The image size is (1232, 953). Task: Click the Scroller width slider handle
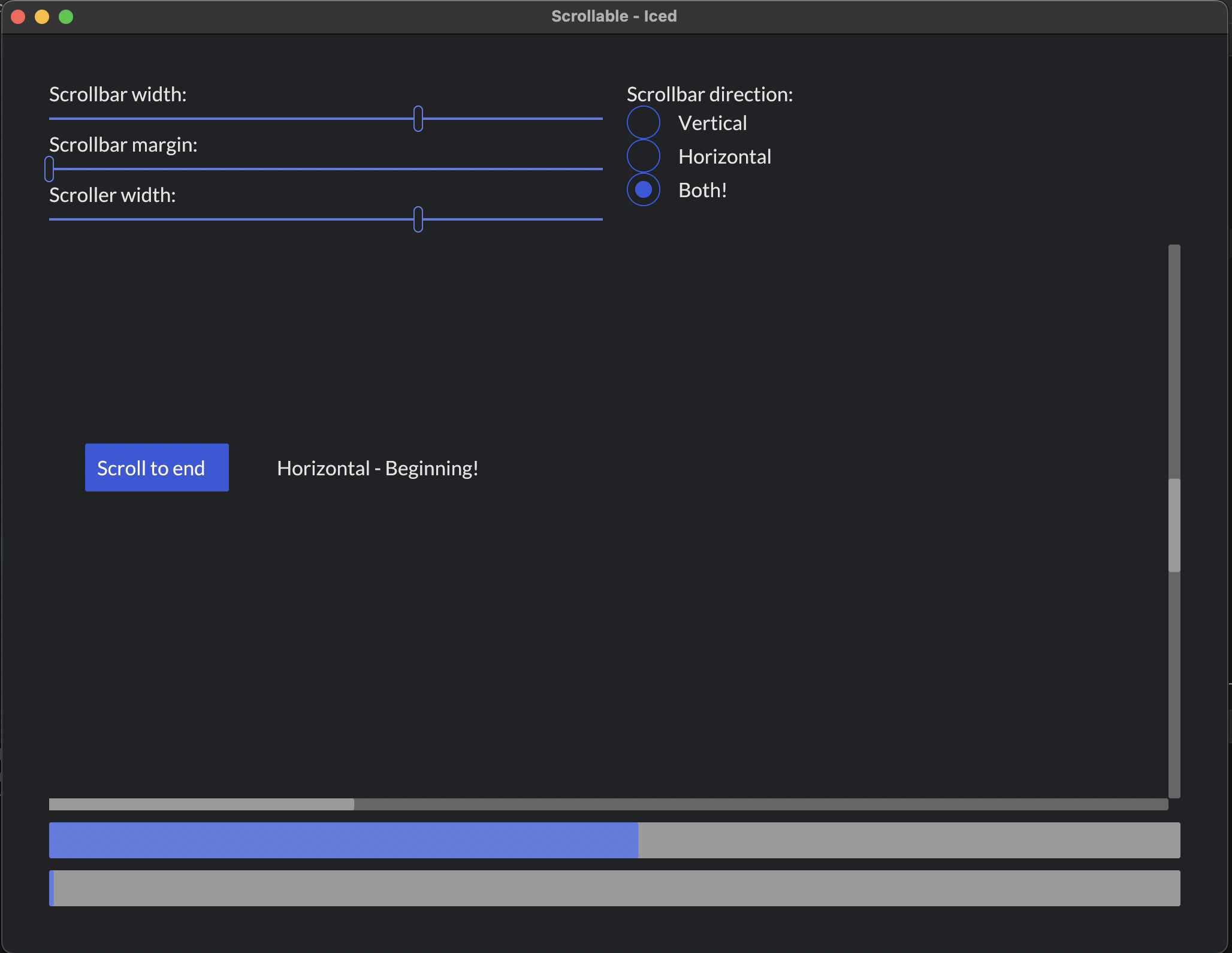click(418, 219)
